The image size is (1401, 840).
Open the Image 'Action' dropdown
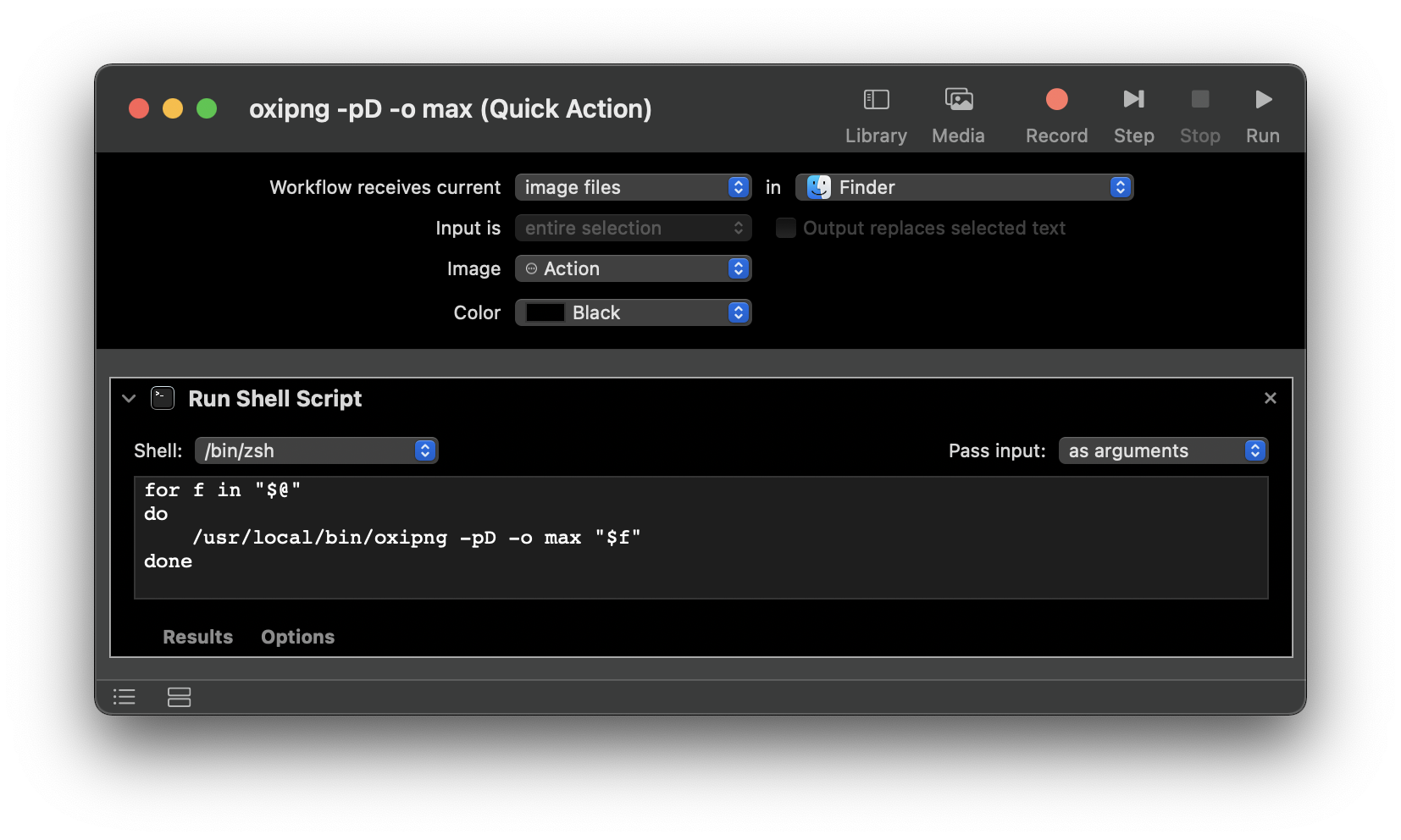tap(633, 268)
